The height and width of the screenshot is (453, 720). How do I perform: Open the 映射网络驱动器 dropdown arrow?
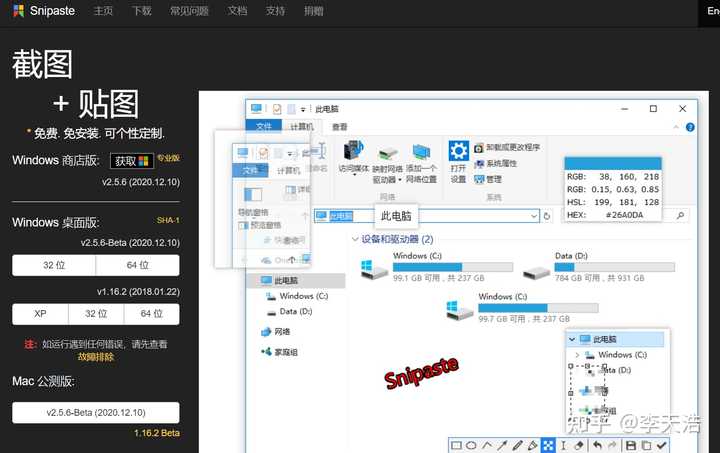click(x=399, y=180)
